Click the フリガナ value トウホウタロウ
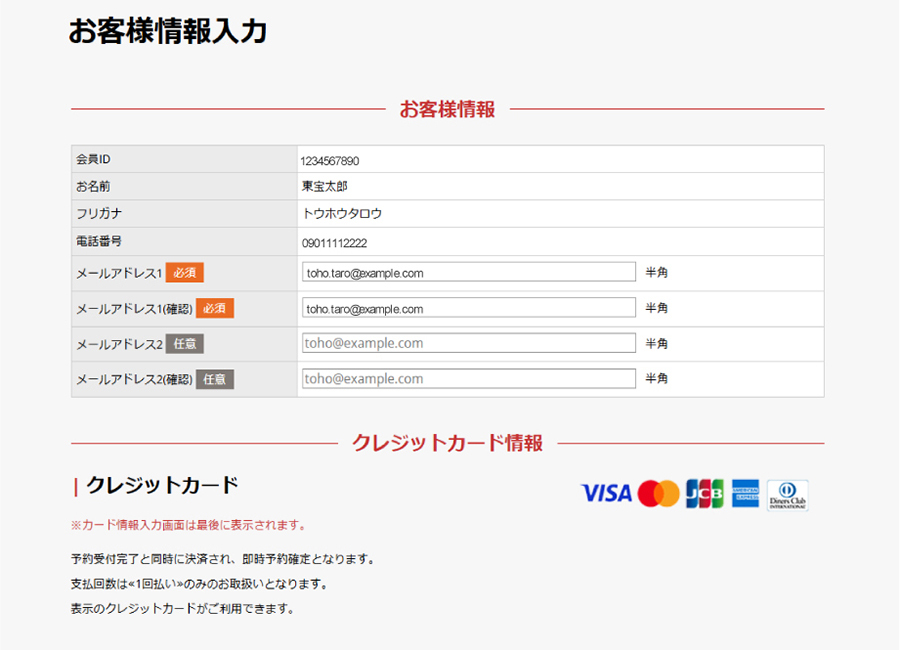This screenshot has width=900, height=650. tap(342, 214)
